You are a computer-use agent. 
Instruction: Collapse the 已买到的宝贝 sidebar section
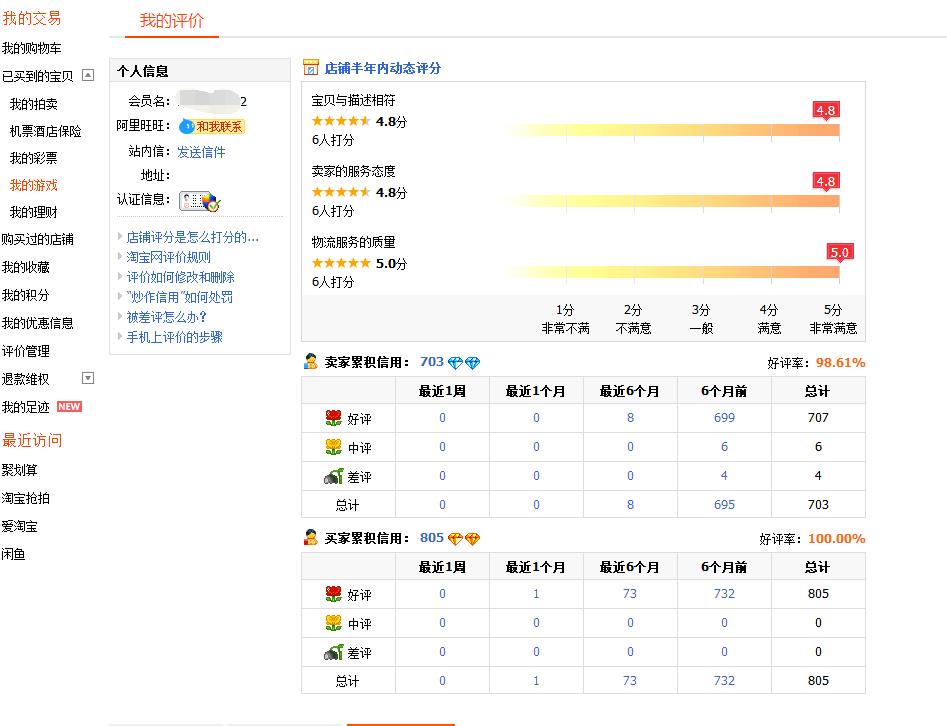88,75
